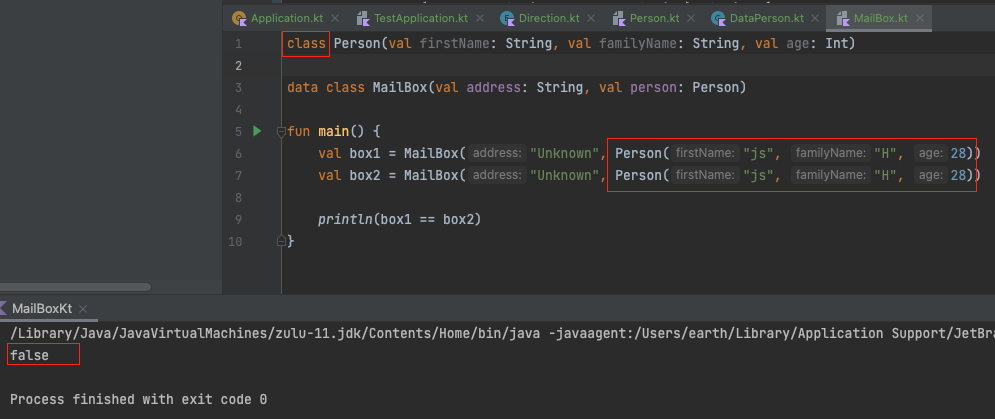Select the MailBox.kt editor tab
This screenshot has width=995, height=419.
880,18
